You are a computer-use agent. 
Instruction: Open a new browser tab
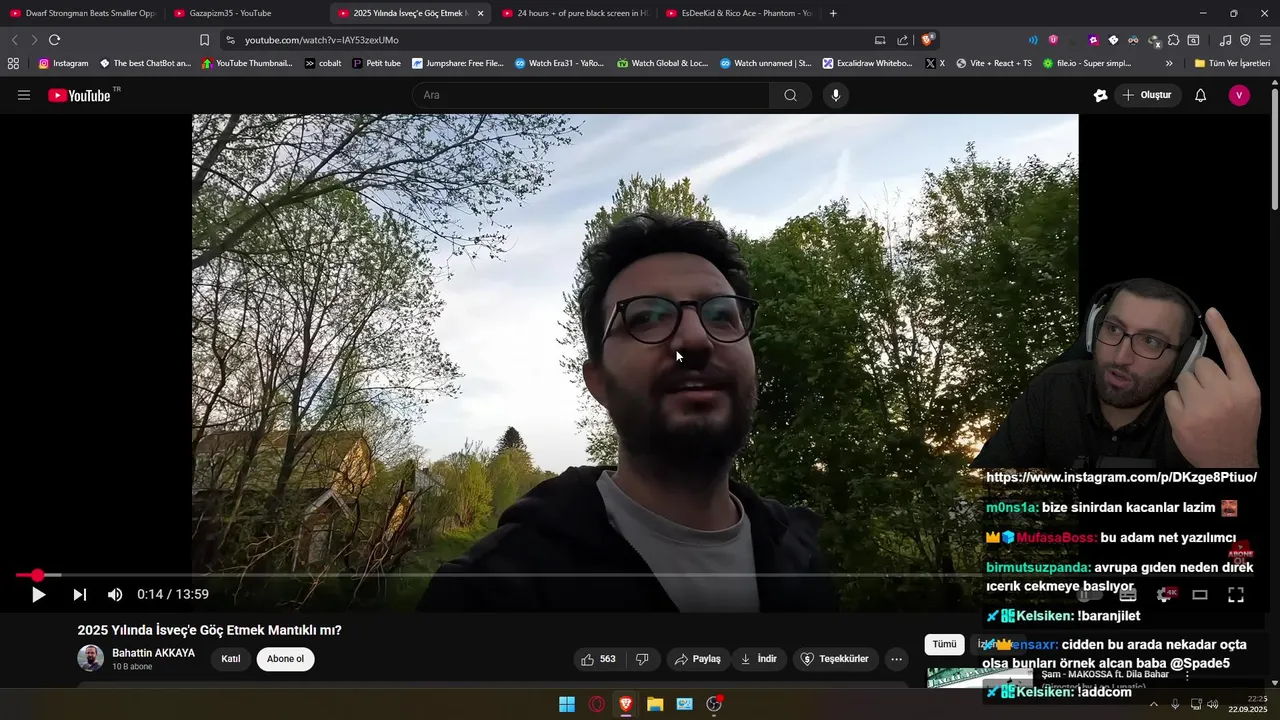pos(833,13)
